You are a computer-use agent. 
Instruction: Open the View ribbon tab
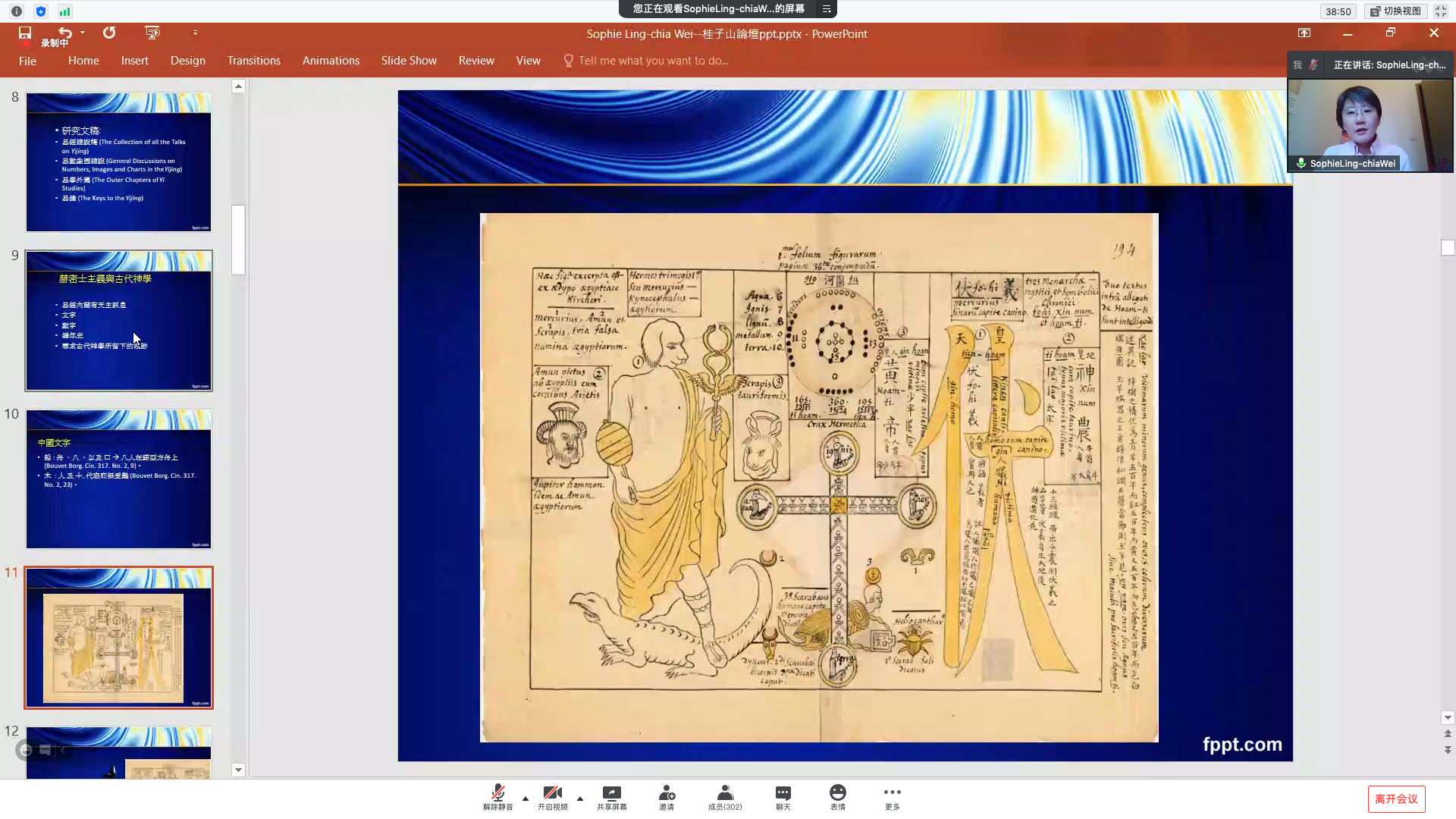click(x=528, y=61)
